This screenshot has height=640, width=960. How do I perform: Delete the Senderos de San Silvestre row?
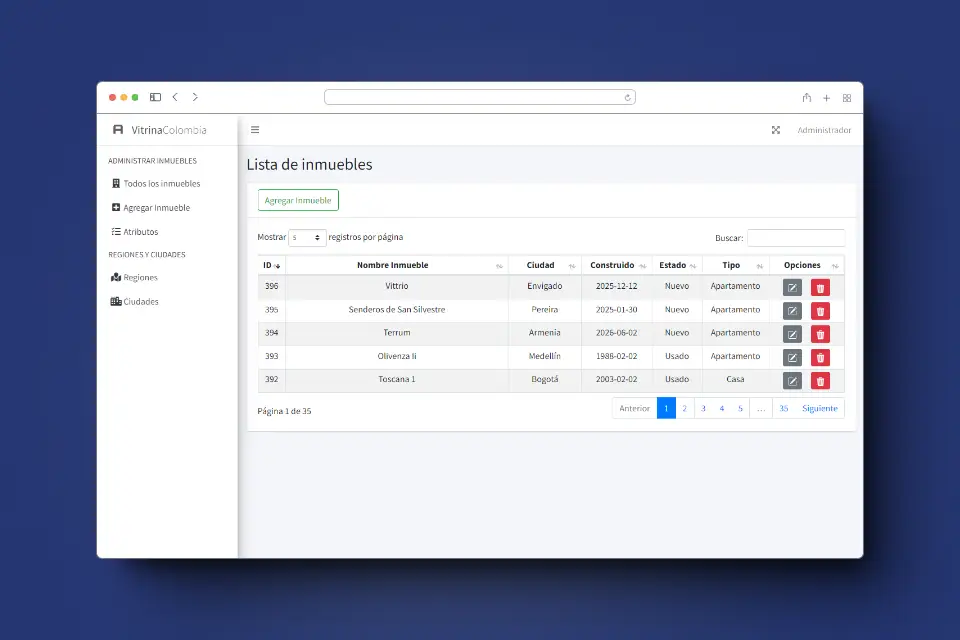(820, 311)
